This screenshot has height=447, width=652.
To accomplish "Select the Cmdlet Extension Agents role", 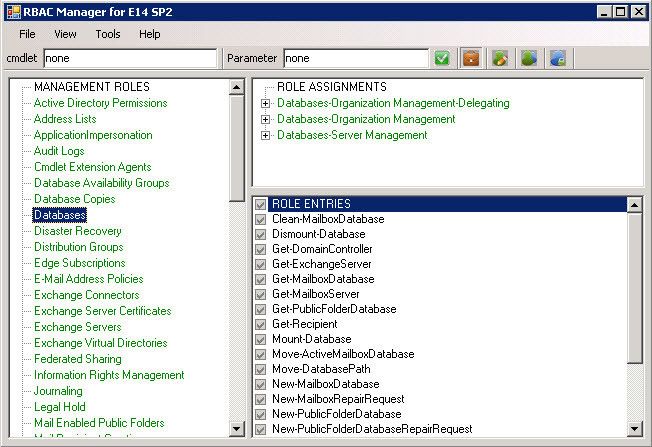I will (x=93, y=167).
